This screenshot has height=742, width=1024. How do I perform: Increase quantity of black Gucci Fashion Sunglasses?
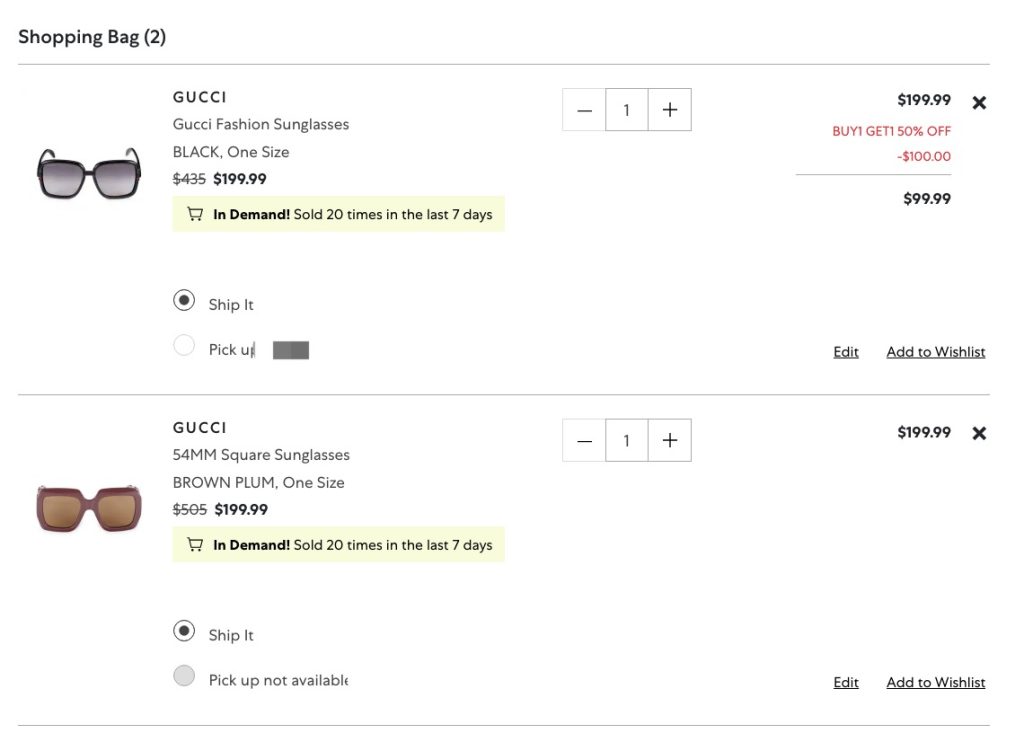[670, 110]
